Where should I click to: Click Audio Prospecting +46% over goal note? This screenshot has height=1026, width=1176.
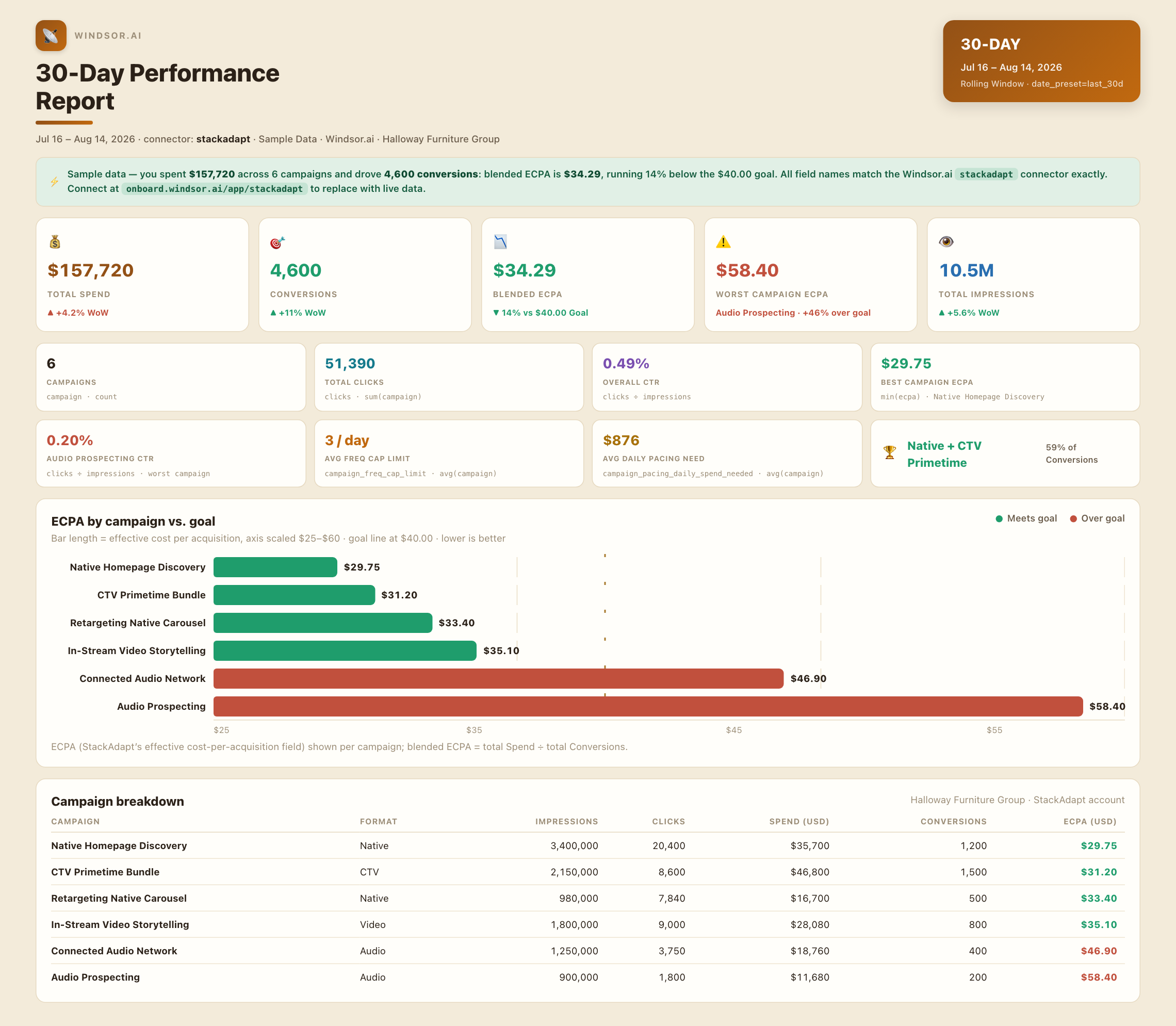pos(793,313)
